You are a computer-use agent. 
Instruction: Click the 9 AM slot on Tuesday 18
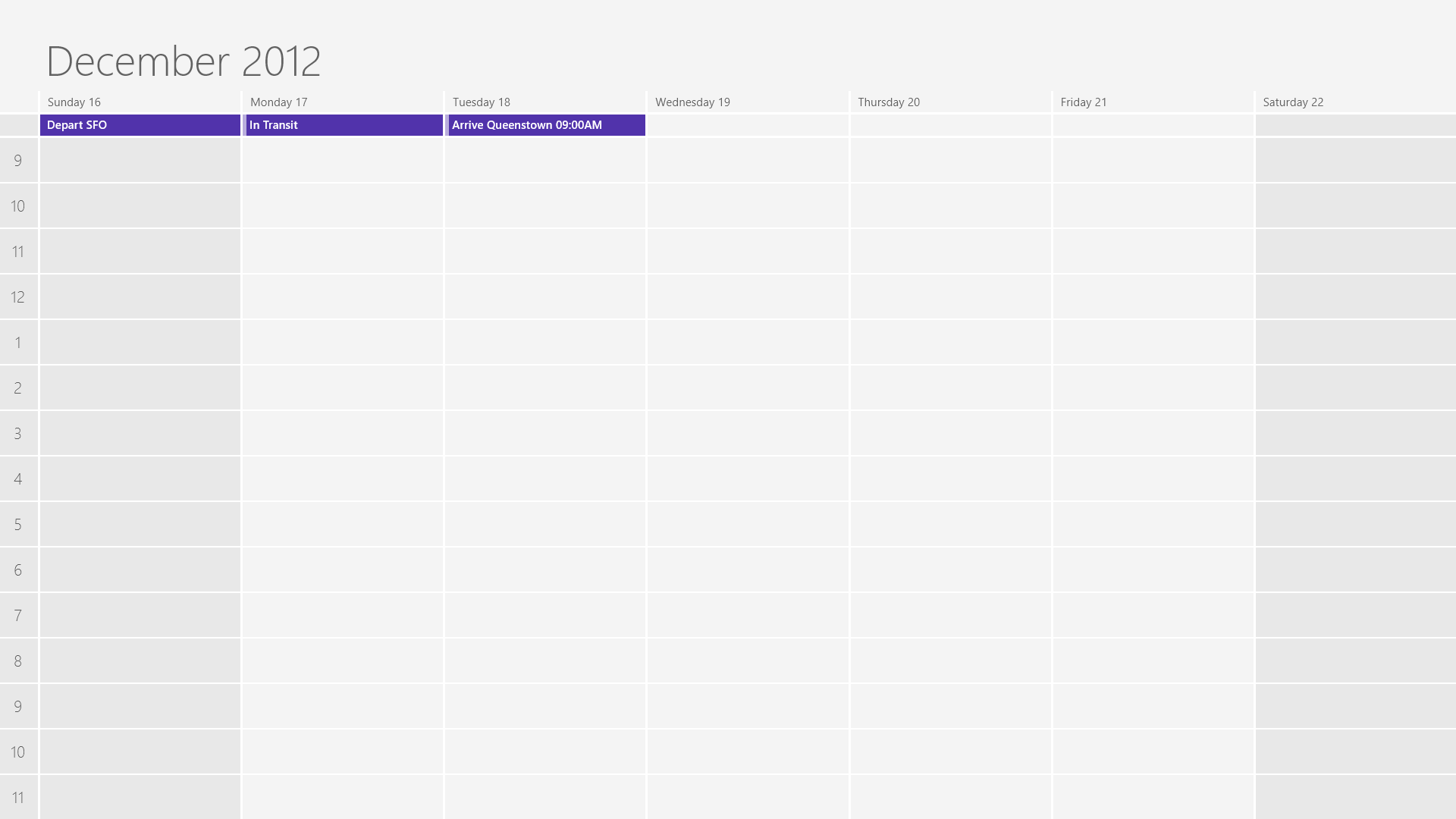click(545, 160)
